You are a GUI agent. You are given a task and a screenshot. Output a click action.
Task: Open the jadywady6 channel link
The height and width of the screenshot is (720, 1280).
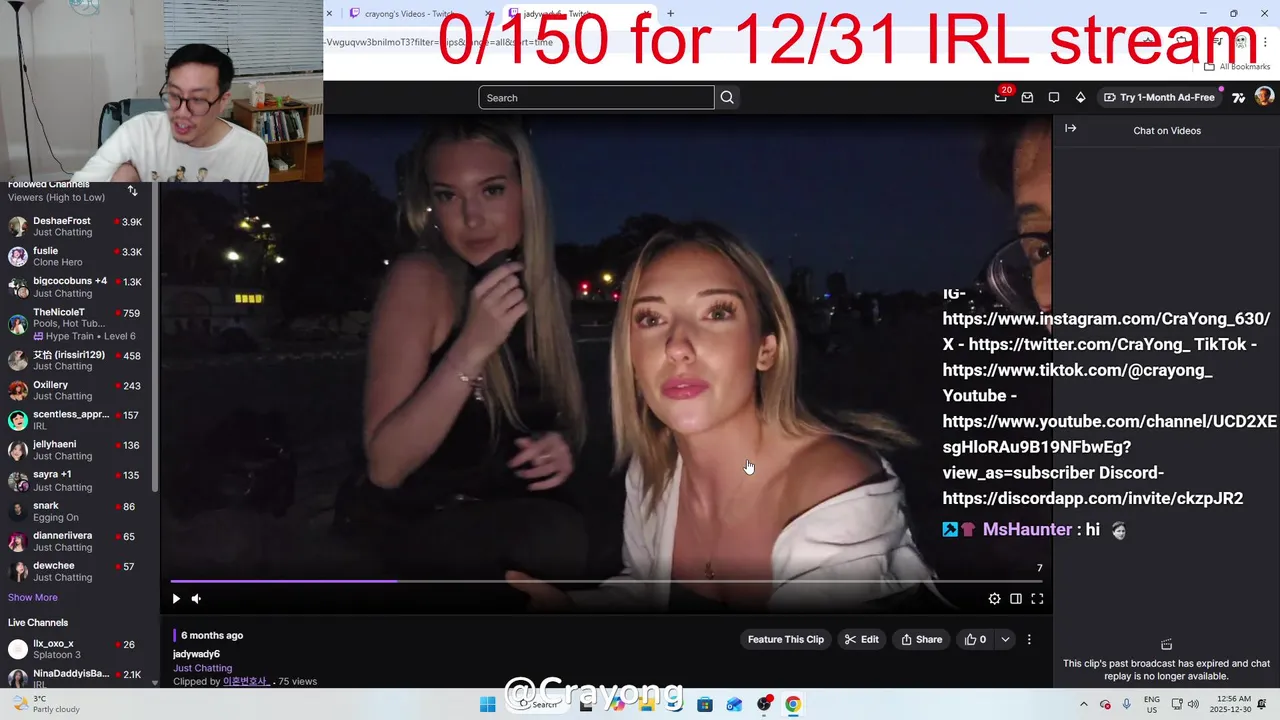tap(196, 654)
